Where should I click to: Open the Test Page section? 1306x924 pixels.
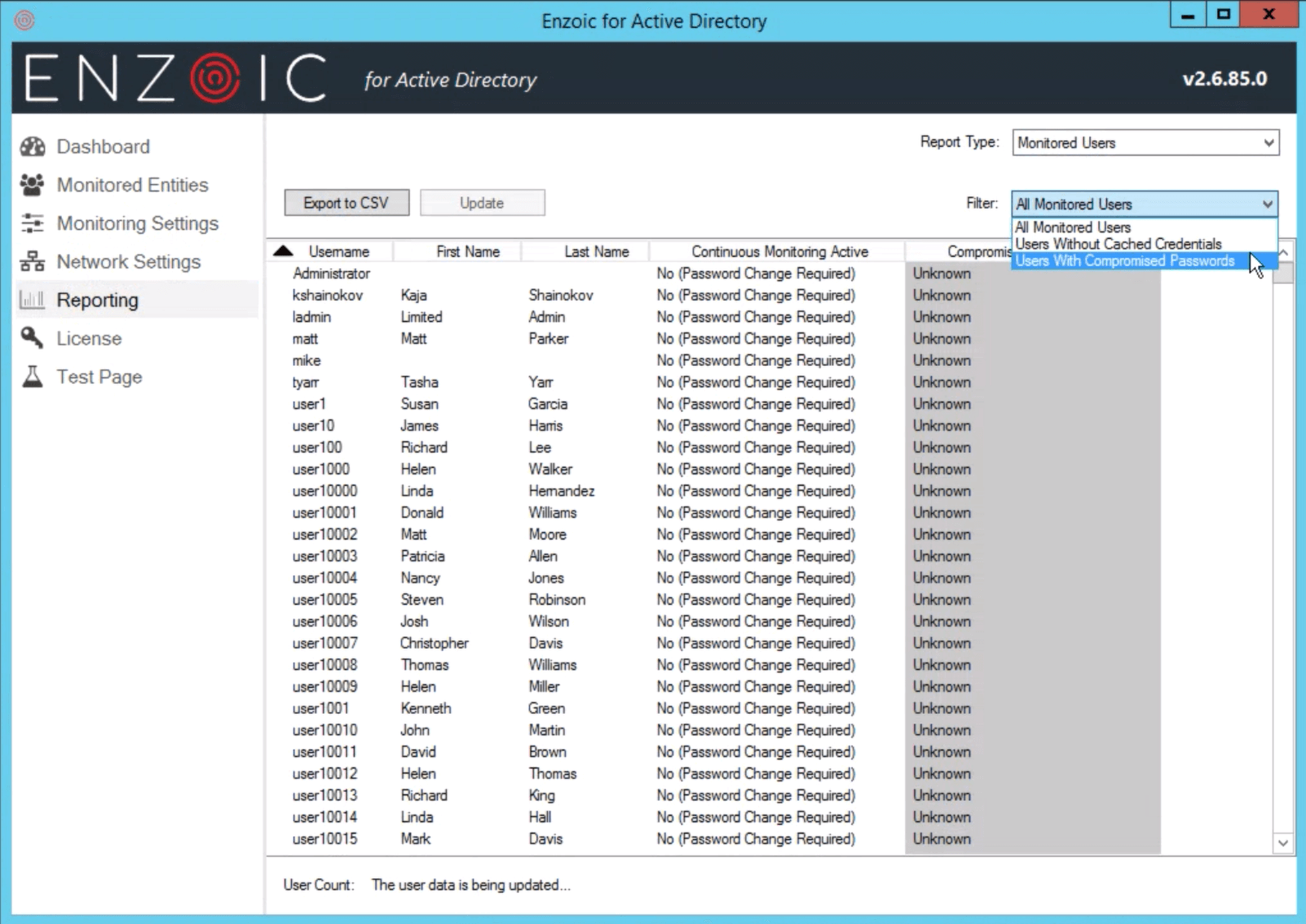pos(99,376)
